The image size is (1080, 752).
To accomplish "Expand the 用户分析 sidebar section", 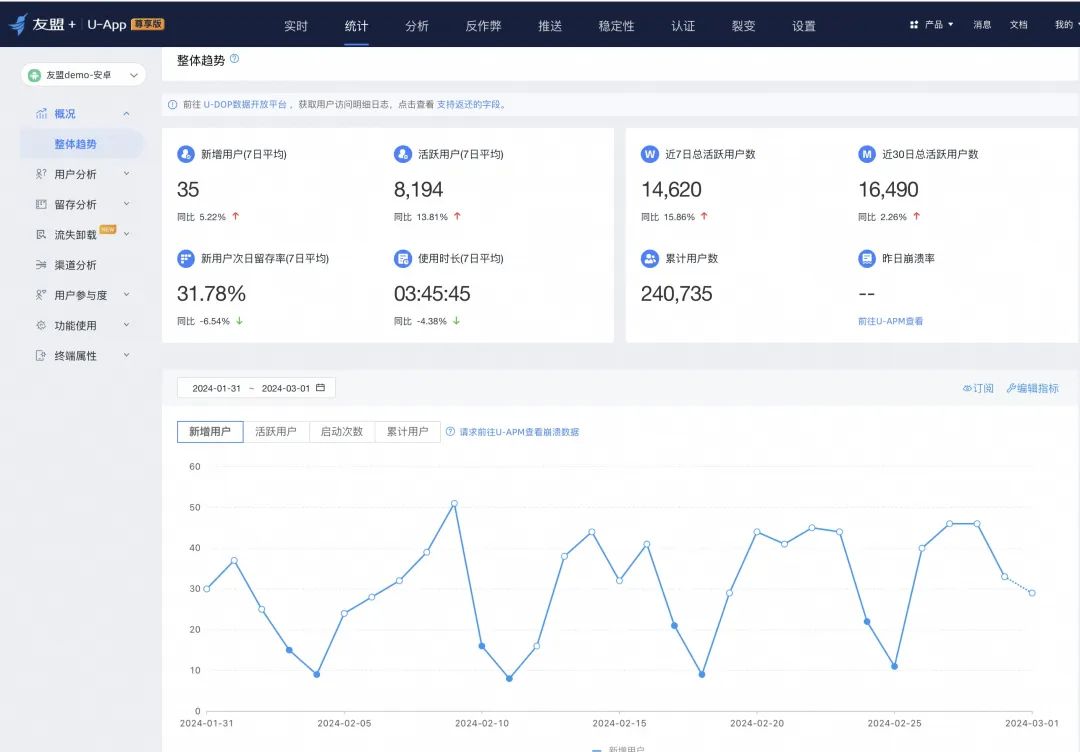I will [126, 174].
